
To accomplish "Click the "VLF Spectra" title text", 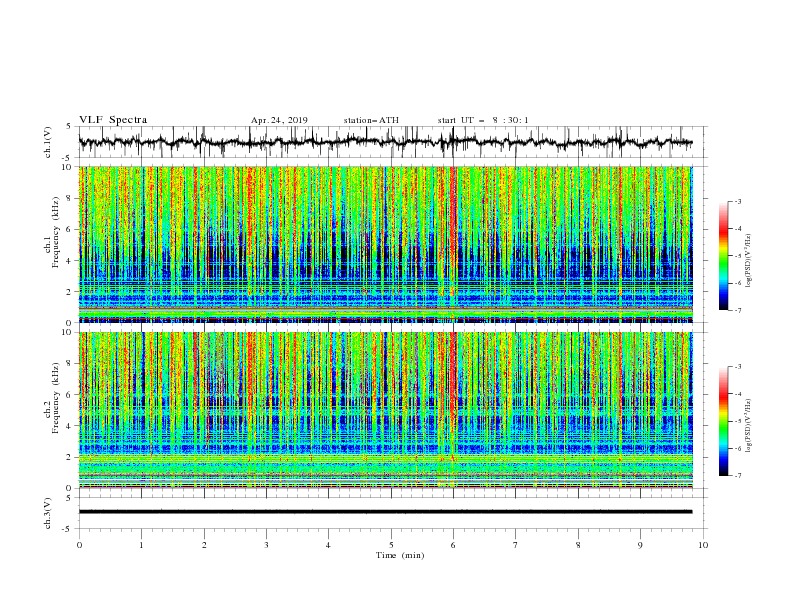I will click(x=113, y=120).
